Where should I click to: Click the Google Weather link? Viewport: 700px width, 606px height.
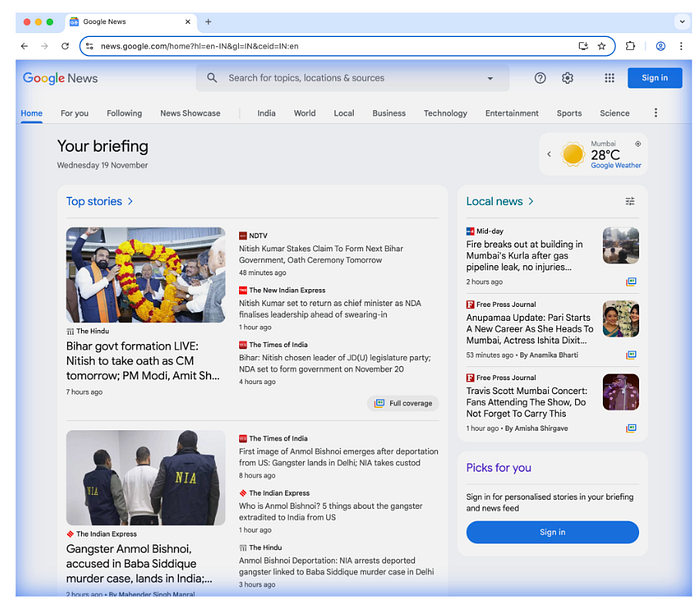(x=616, y=165)
